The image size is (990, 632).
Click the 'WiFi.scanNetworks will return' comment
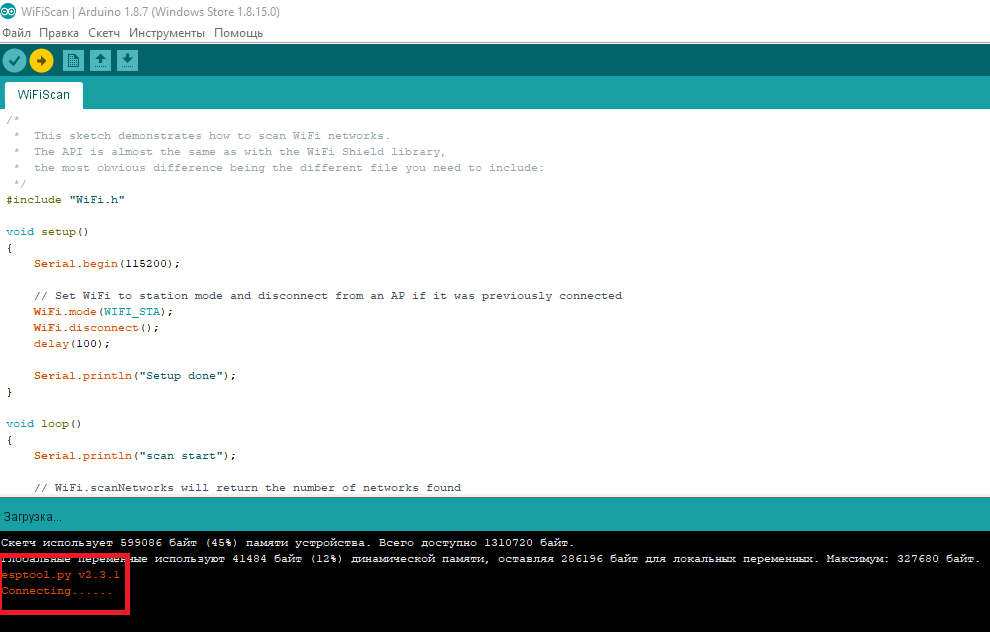248,487
